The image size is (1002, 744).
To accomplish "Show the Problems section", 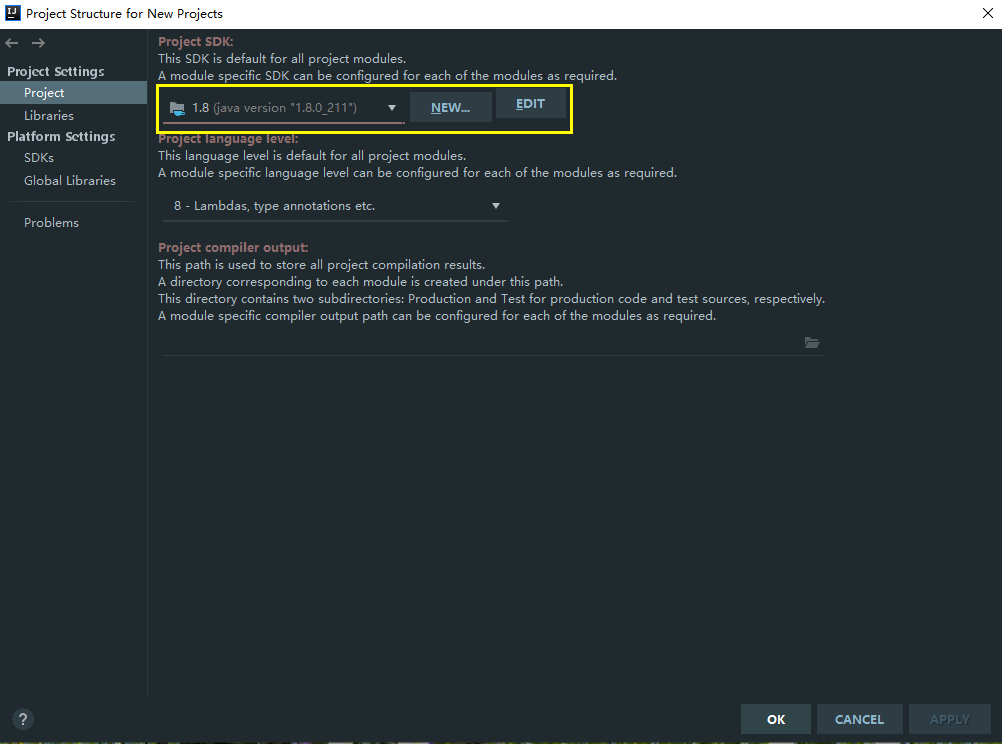I will pos(51,223).
